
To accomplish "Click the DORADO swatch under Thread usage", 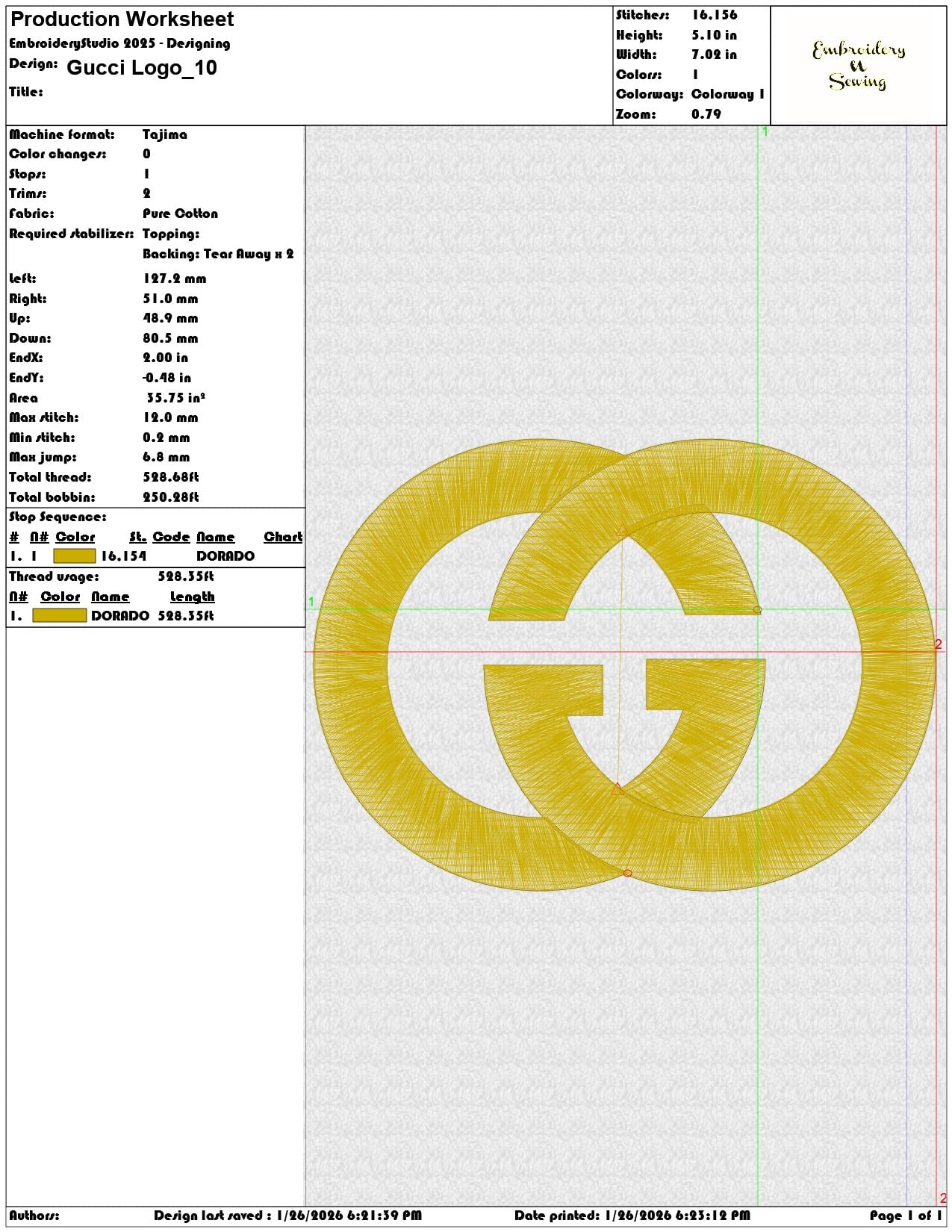I will coord(60,616).
